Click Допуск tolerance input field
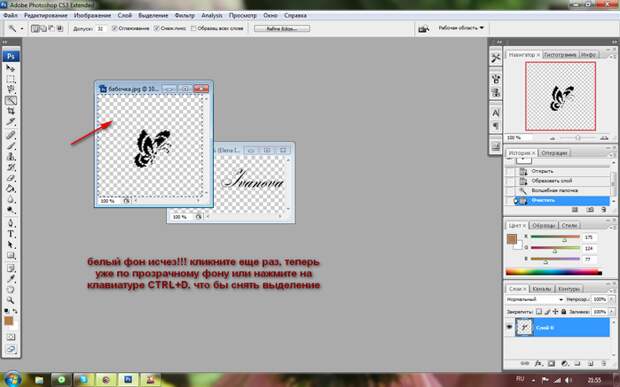Image resolution: width=620 pixels, height=387 pixels. 101,28
